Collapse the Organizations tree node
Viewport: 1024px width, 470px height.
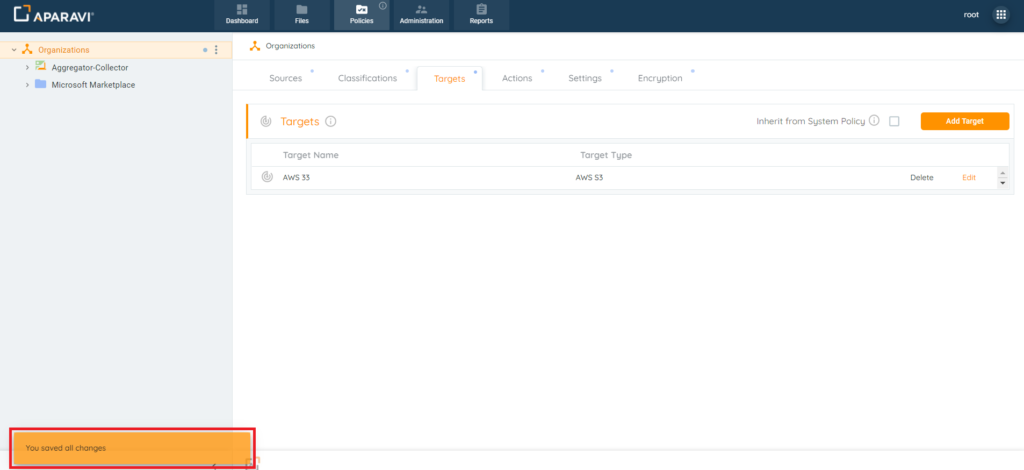pos(14,50)
